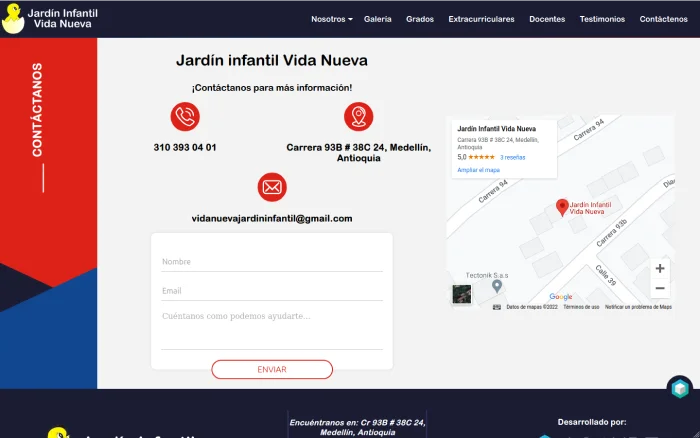Expand the Nosotros dropdown menu

(x=332, y=19)
